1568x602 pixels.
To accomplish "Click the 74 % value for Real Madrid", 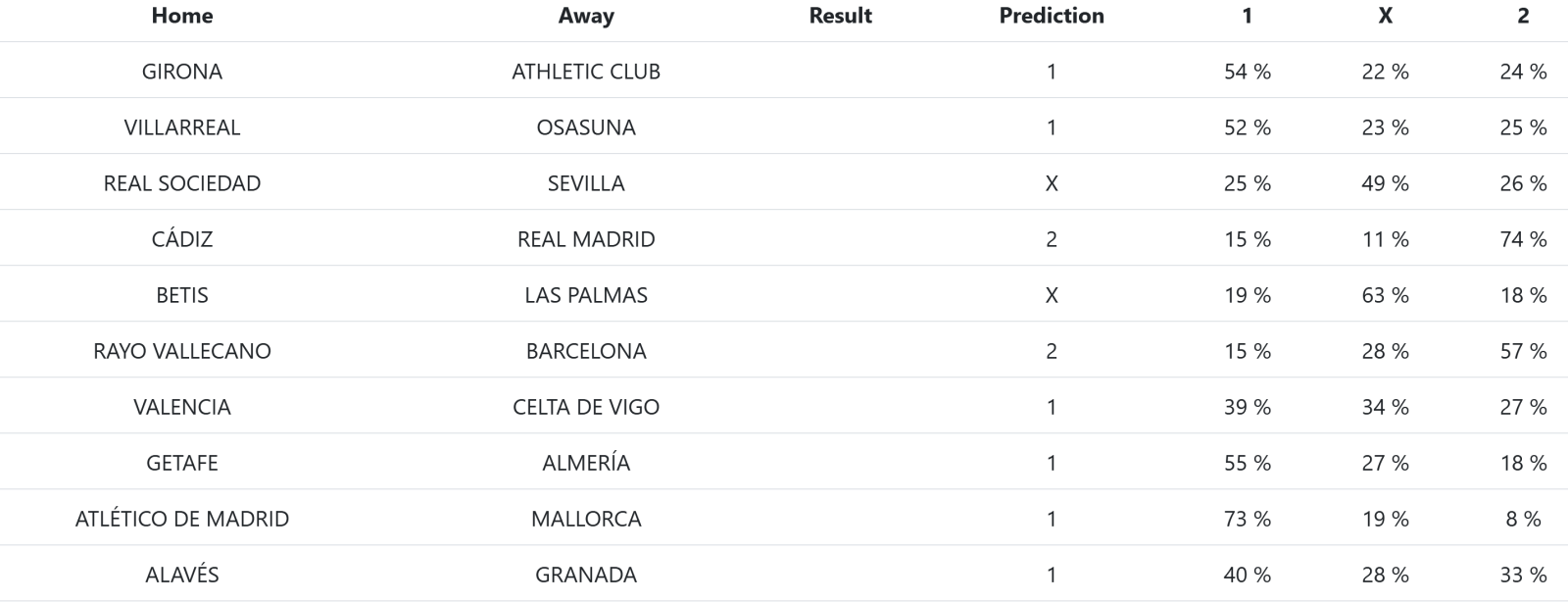I will pos(1523,239).
